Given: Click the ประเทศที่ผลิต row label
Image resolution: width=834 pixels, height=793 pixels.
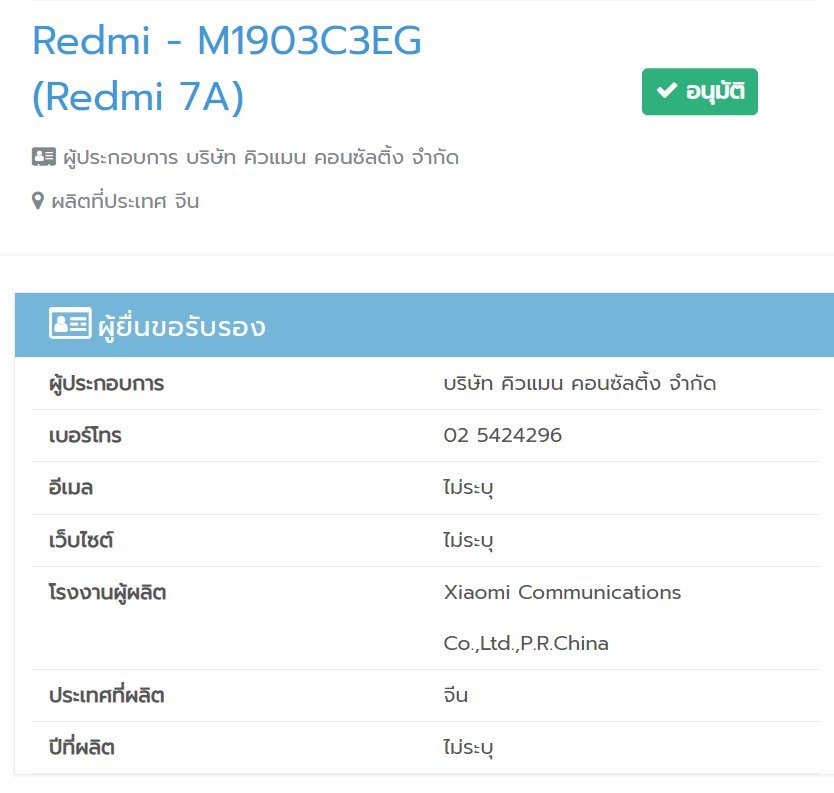Looking at the screenshot, I should pyautogui.click(x=106, y=695).
